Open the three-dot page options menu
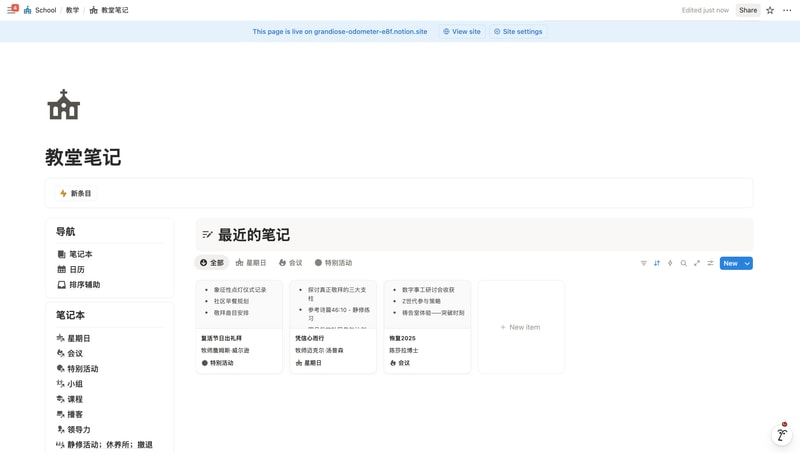This screenshot has height=453, width=800. [x=787, y=10]
